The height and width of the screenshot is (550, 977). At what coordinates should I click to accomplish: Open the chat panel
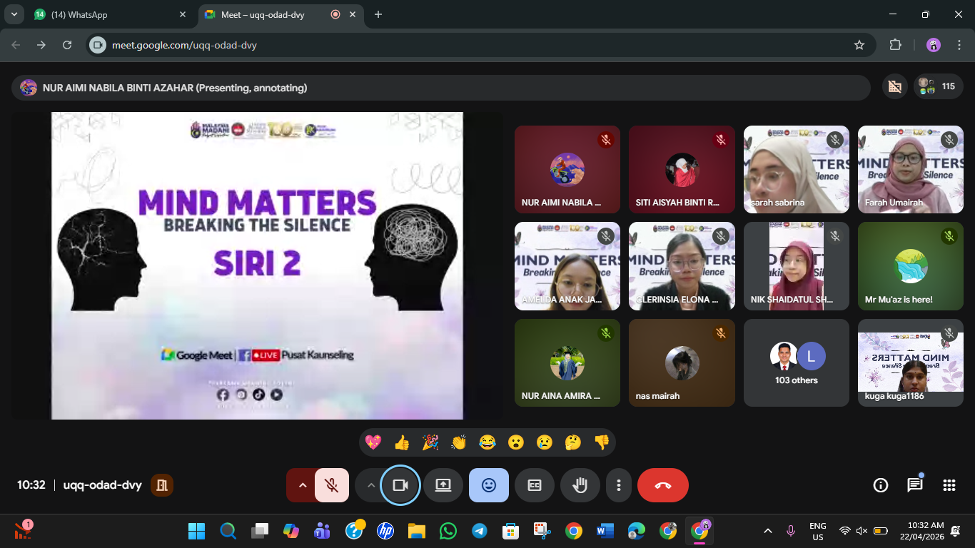[914, 485]
